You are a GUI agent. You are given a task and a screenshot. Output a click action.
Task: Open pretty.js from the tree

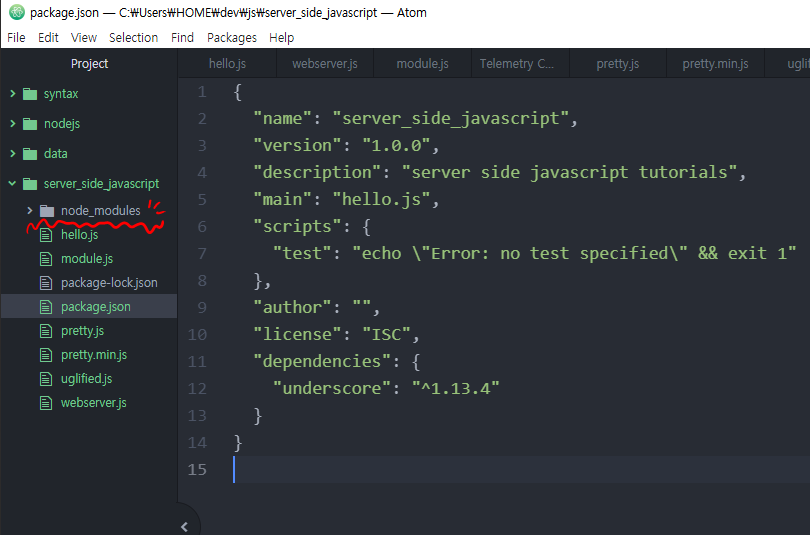[x=82, y=331]
